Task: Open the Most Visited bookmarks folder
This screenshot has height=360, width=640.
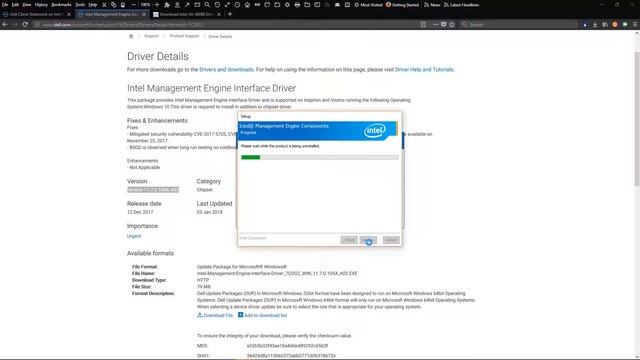Action: point(368,5)
